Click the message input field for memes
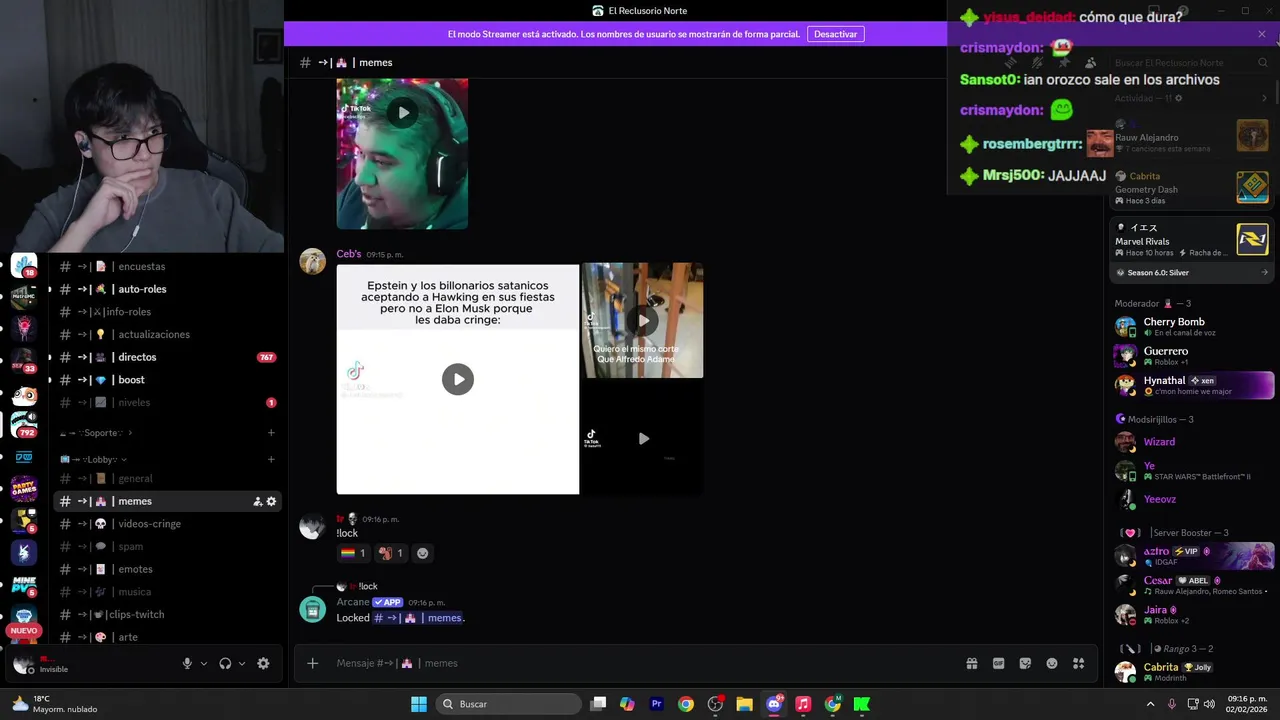1280x720 pixels. (640, 663)
